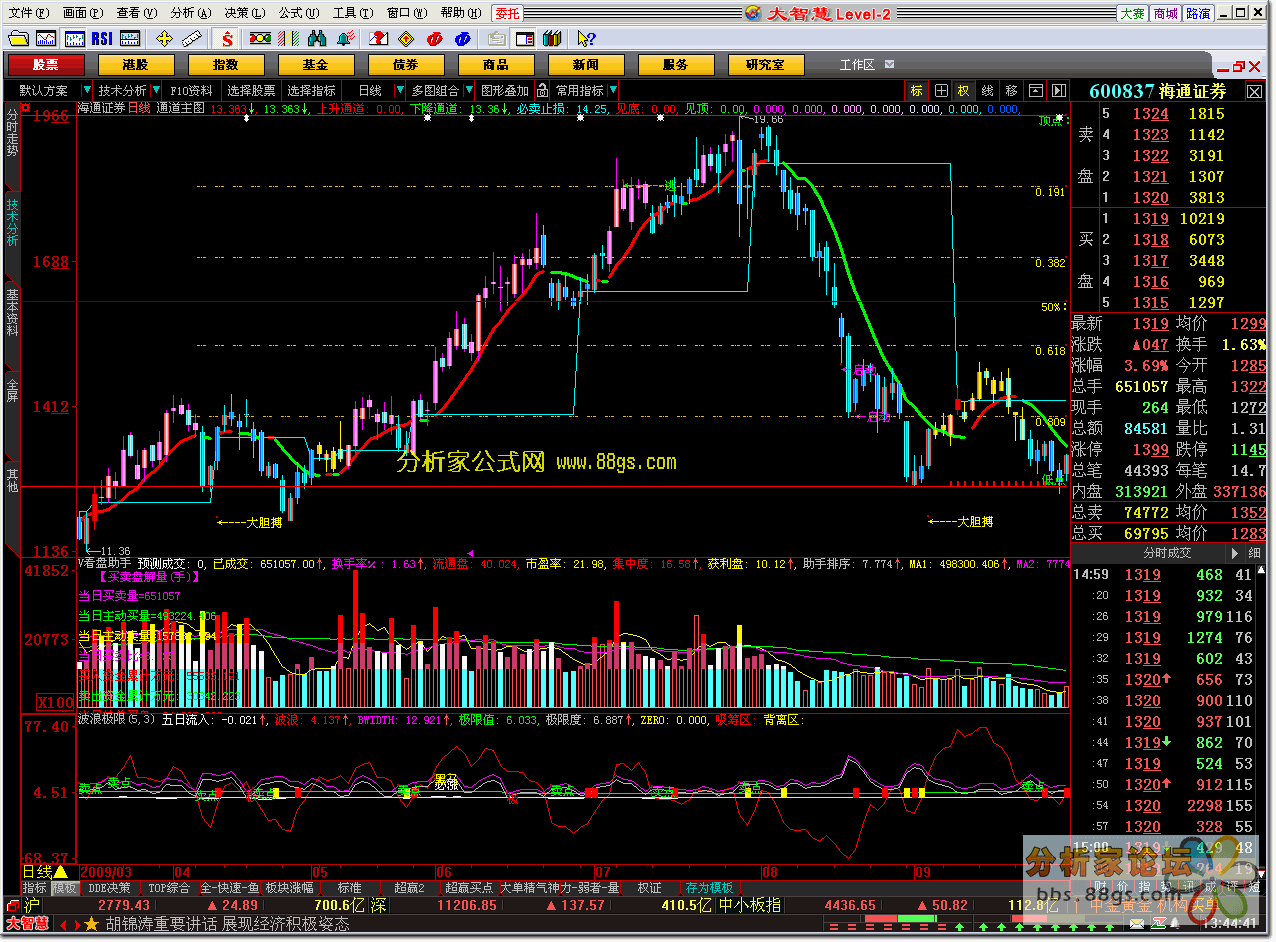Image resolution: width=1276 pixels, height=942 pixels.
Task: Toggle the 标 mark button
Action: [917, 90]
